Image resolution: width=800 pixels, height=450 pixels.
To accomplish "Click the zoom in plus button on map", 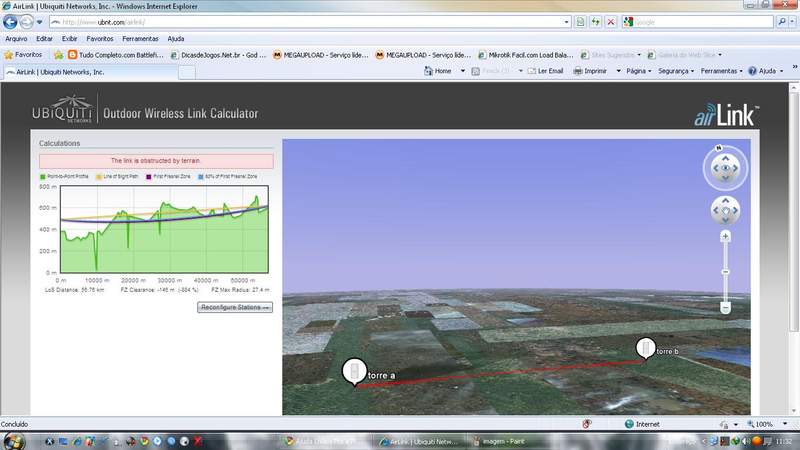I will pos(725,236).
